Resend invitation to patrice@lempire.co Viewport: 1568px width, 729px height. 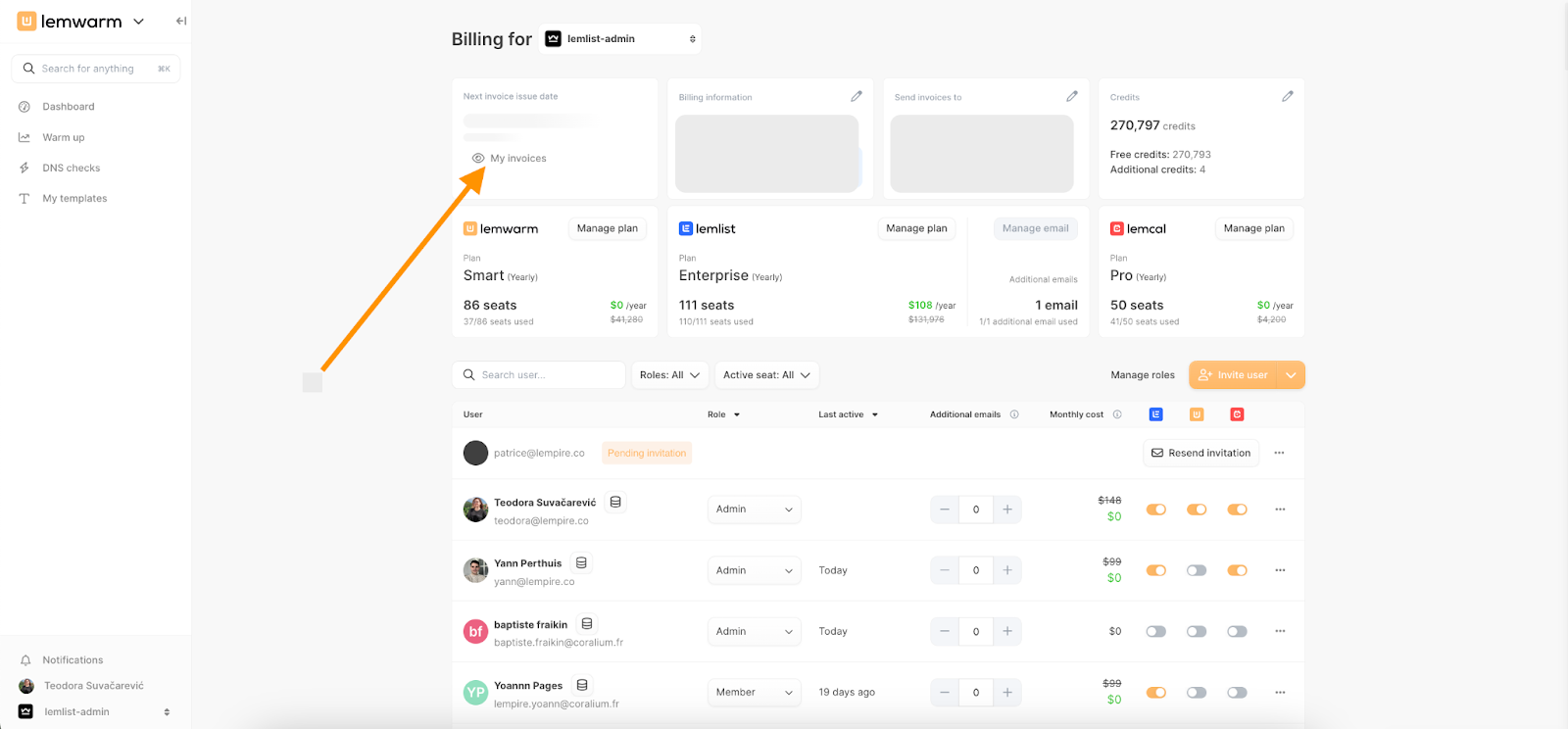coord(1200,453)
